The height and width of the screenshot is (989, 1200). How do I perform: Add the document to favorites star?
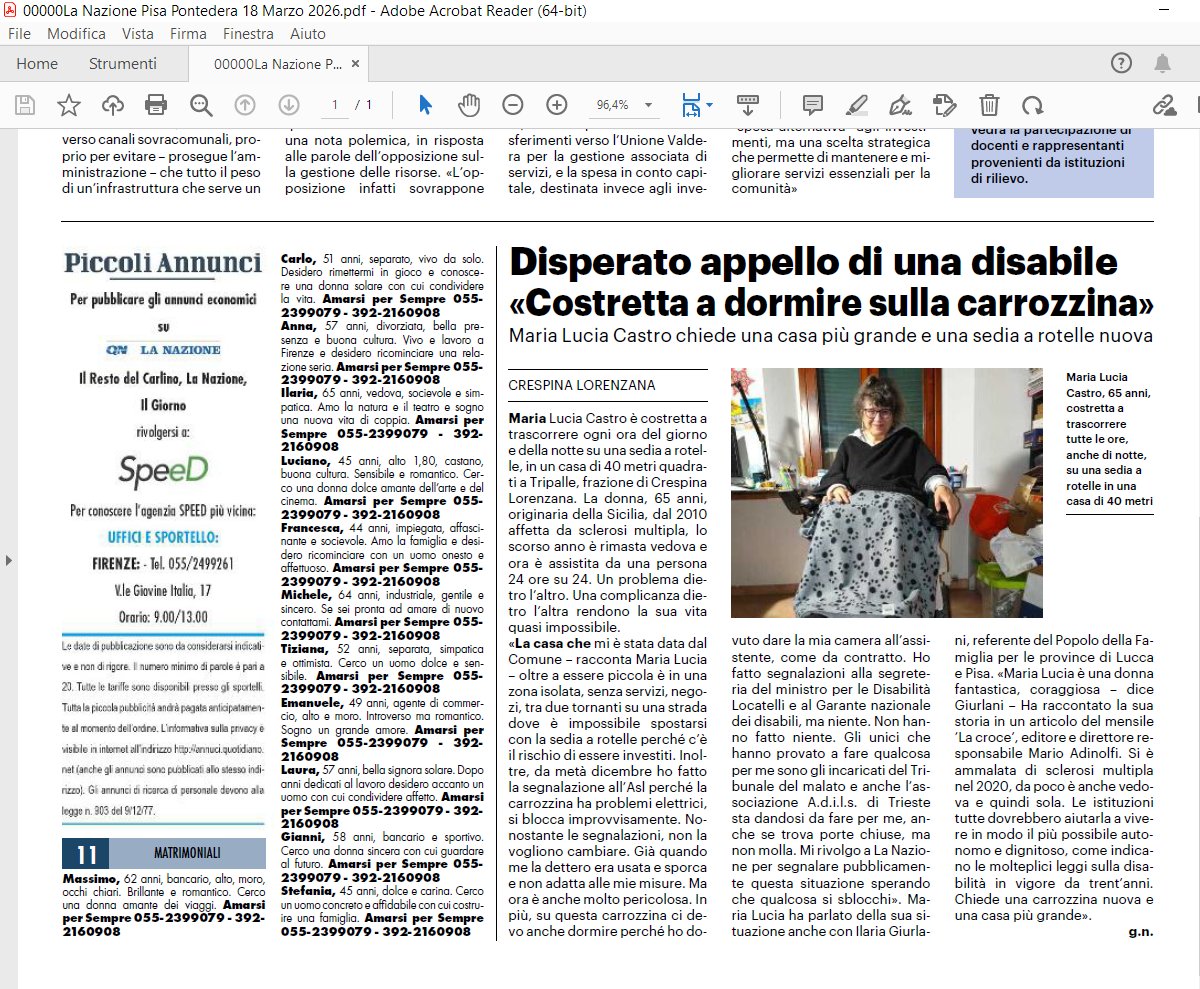point(67,104)
